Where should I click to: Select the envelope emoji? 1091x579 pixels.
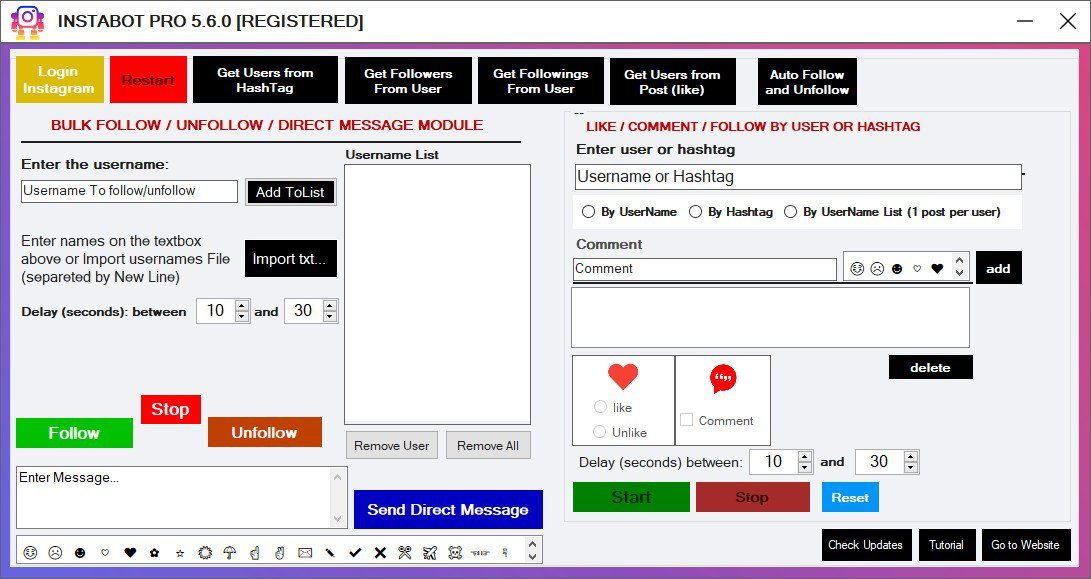(304, 550)
